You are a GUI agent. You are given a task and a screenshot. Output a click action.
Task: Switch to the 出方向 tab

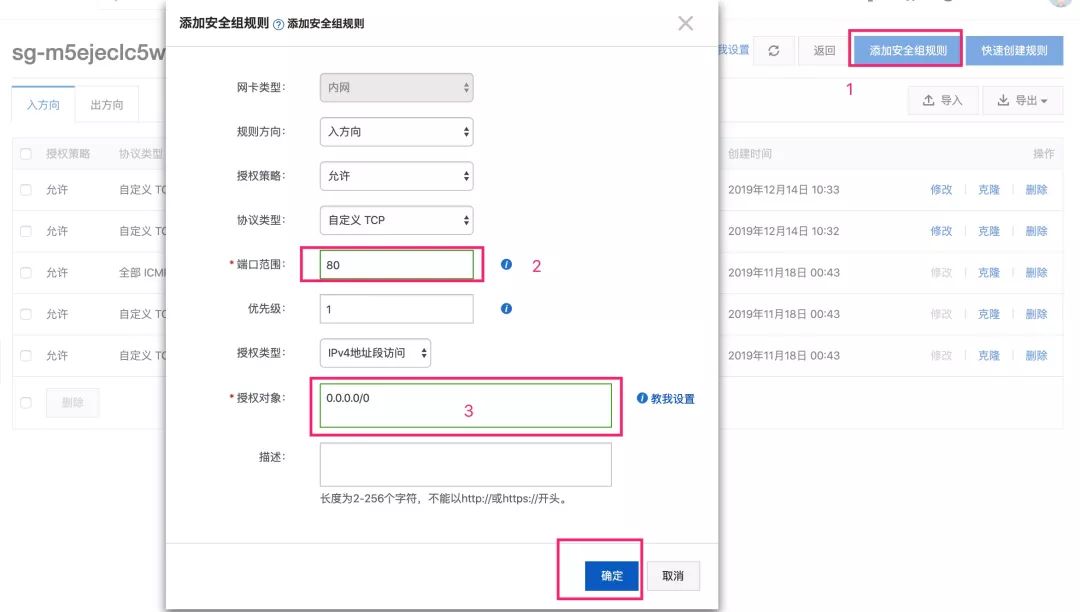click(x=107, y=105)
